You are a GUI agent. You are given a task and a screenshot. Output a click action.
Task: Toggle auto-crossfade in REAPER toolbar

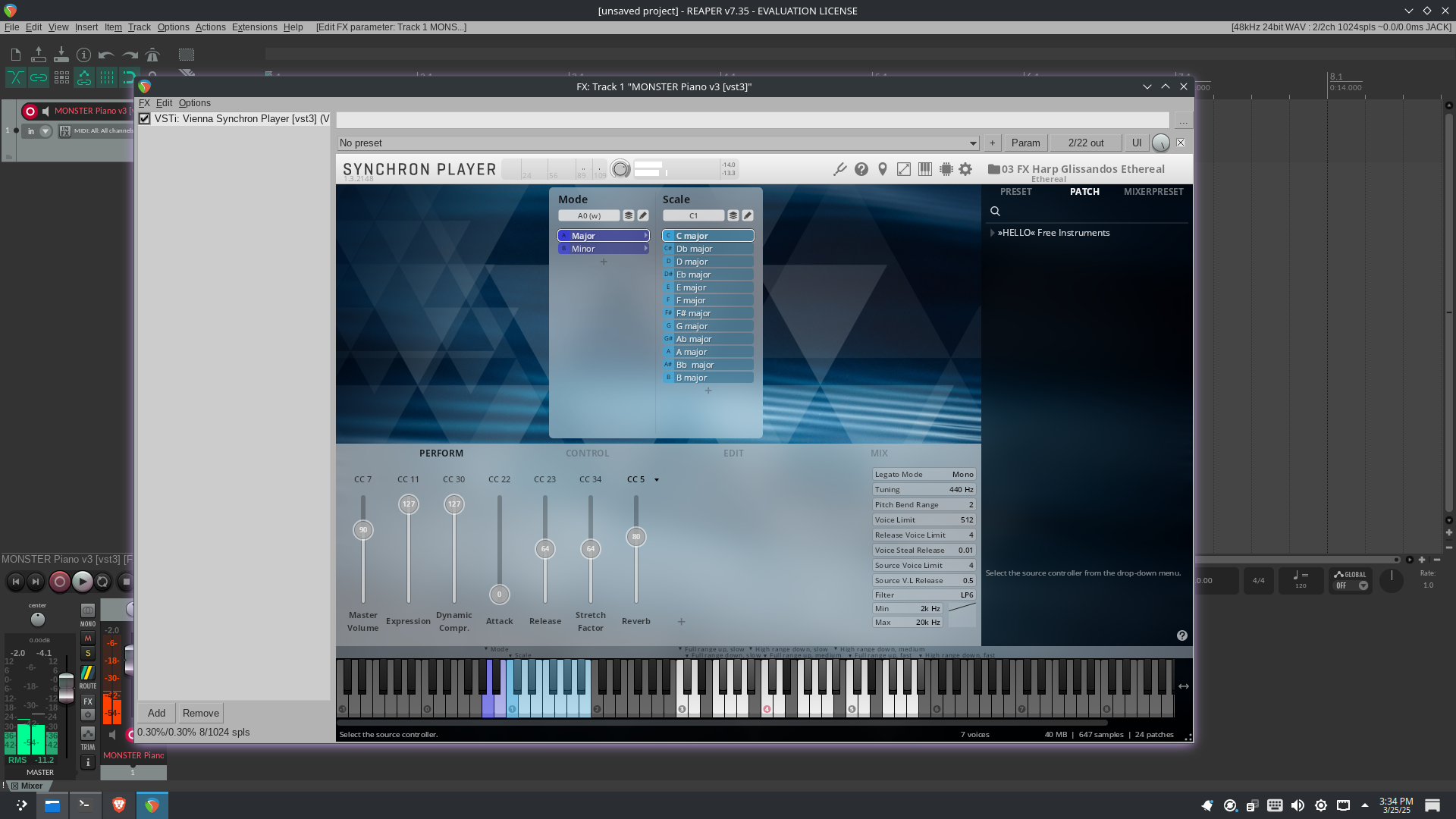click(15, 77)
